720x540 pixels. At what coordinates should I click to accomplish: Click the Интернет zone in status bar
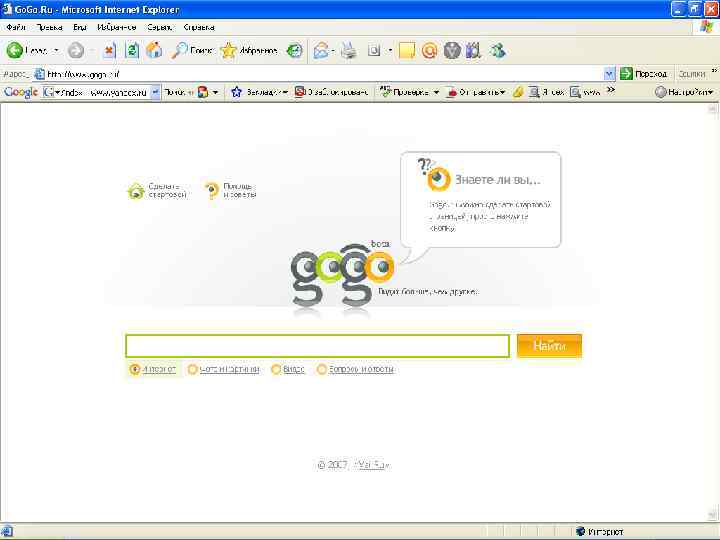[x=600, y=532]
